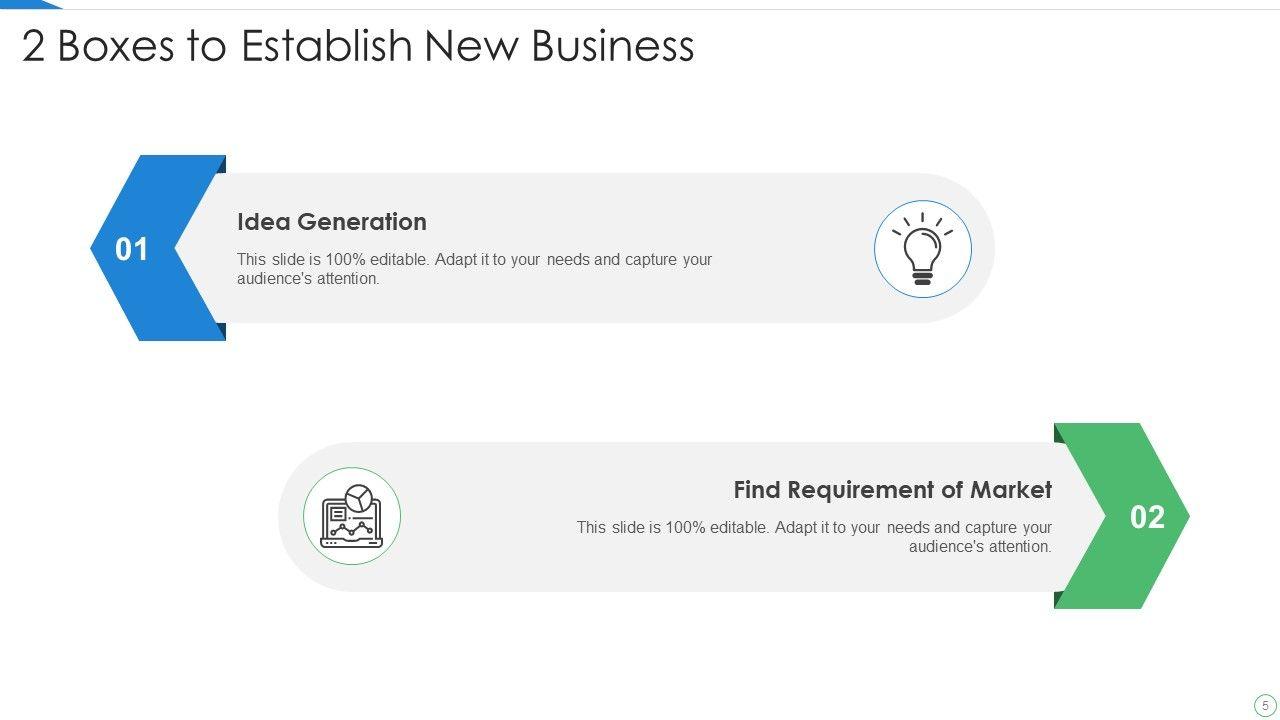Select the blue 01 chevron arrow
The width and height of the screenshot is (1280, 720).
coord(140,248)
